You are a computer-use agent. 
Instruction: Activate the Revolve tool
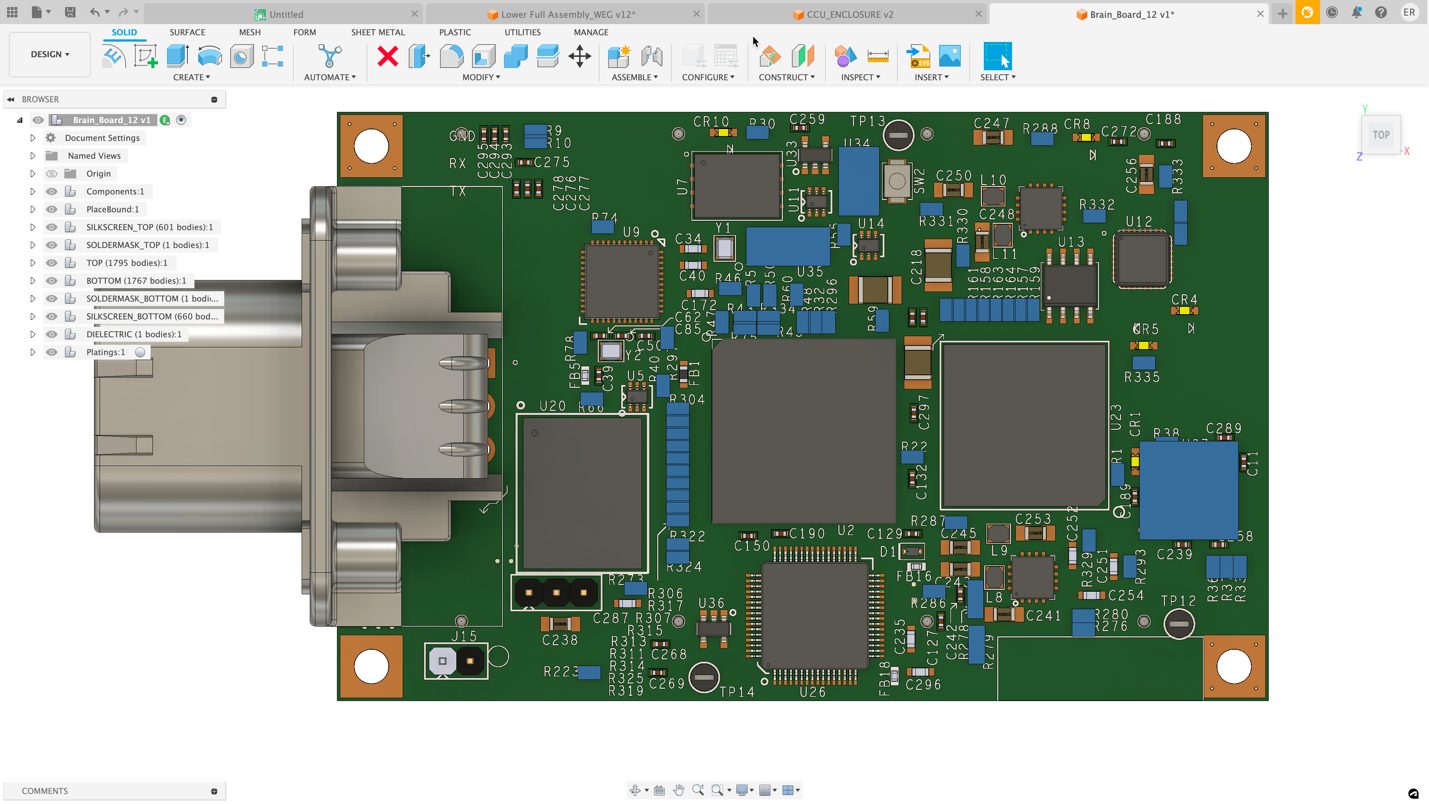click(209, 55)
